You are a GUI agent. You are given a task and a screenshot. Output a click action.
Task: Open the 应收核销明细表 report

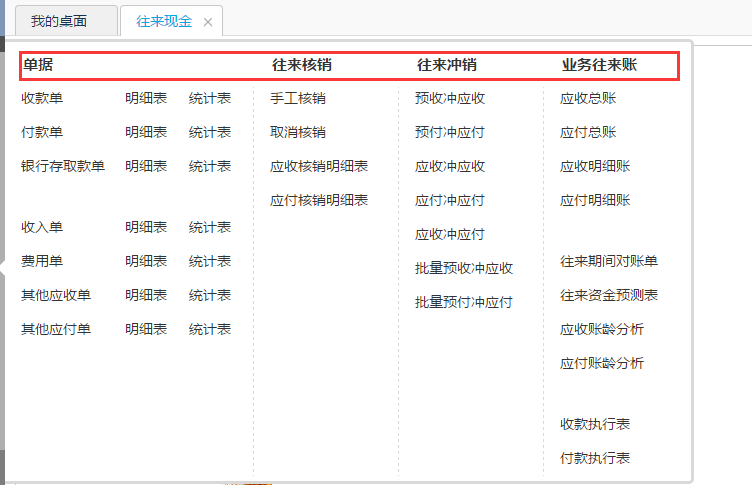coord(319,166)
